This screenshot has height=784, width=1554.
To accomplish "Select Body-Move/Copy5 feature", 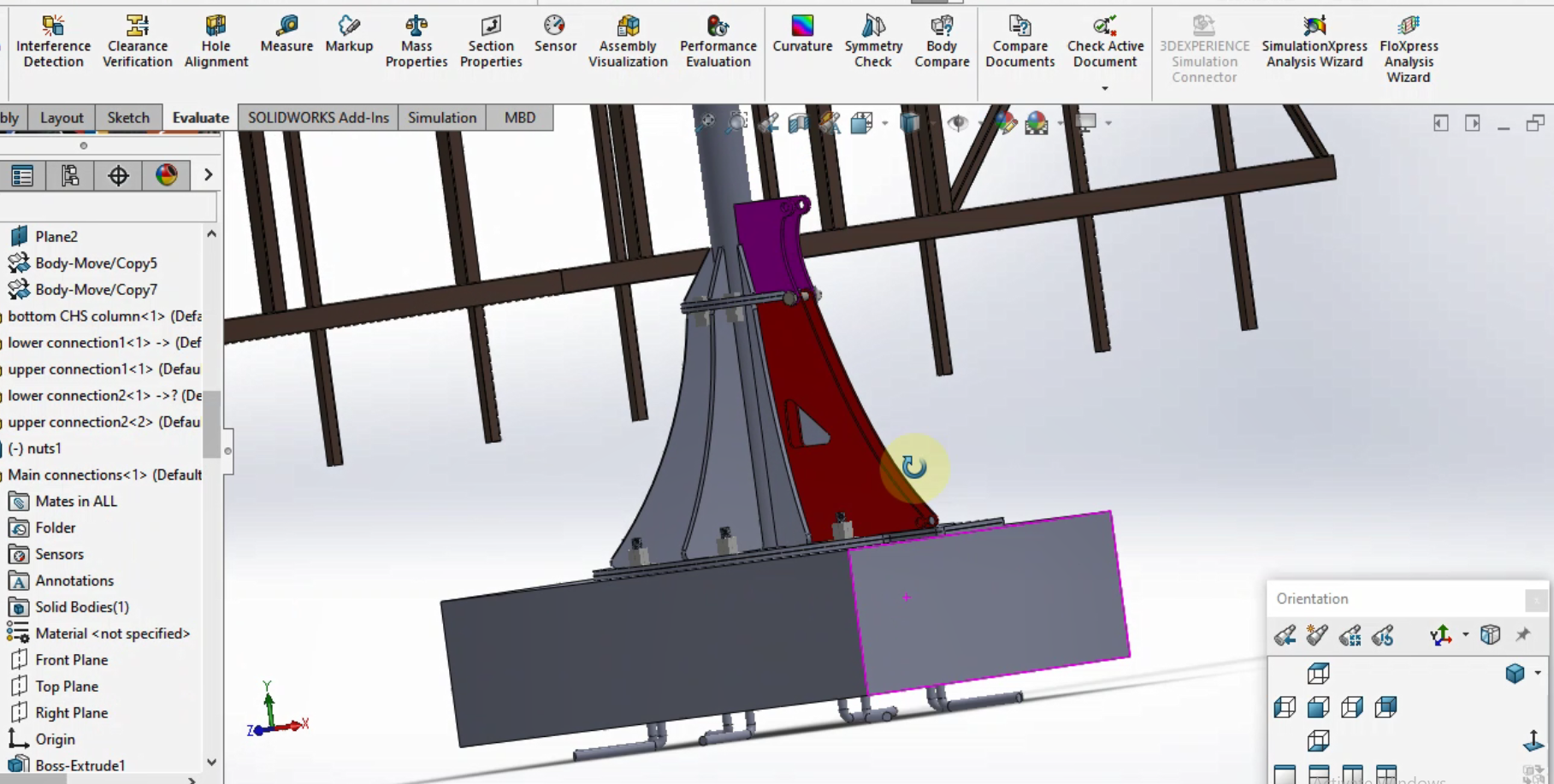I will [96, 263].
